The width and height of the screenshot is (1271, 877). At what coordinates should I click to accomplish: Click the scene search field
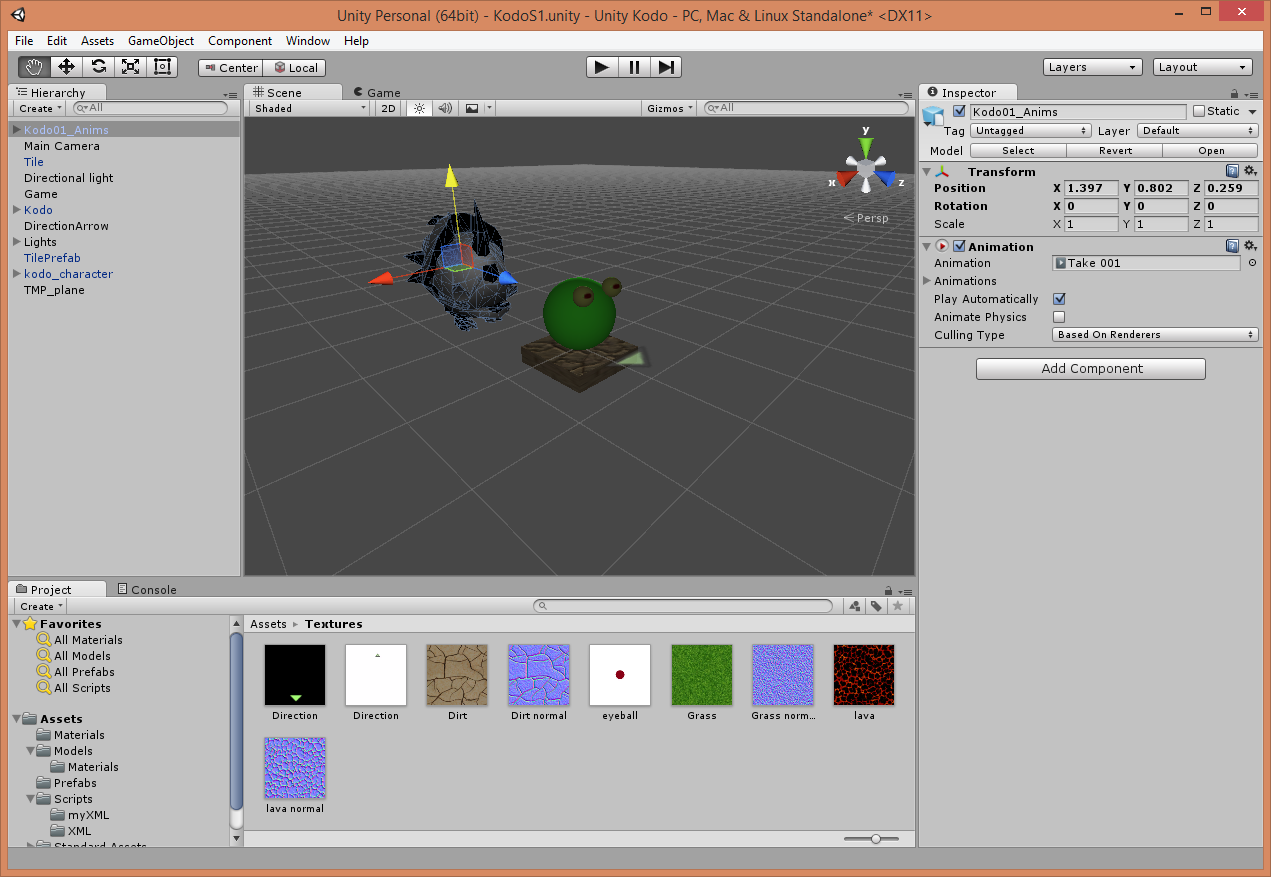pyautogui.click(x=807, y=108)
